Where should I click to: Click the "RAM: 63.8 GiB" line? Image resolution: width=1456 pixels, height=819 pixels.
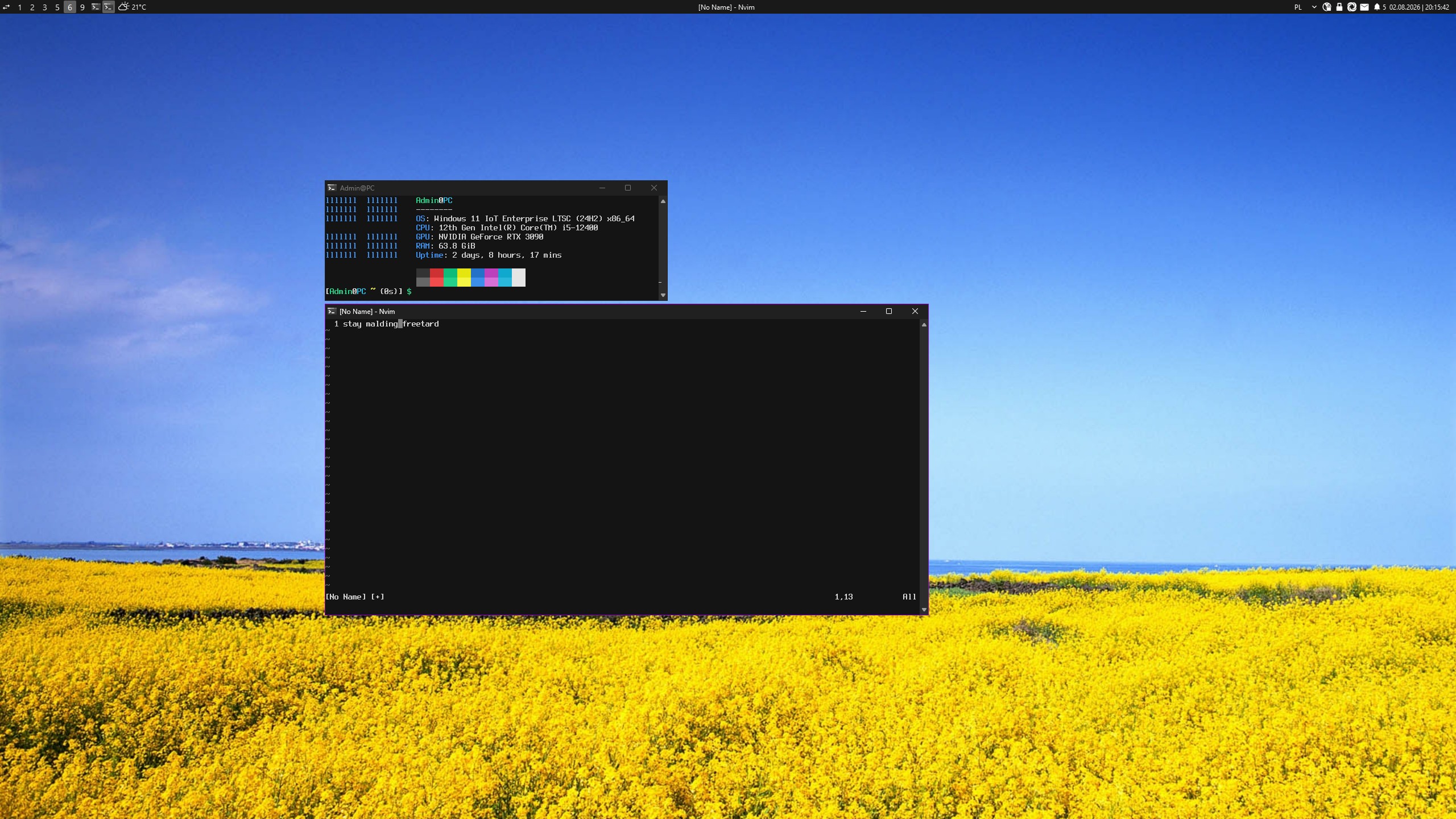point(445,246)
